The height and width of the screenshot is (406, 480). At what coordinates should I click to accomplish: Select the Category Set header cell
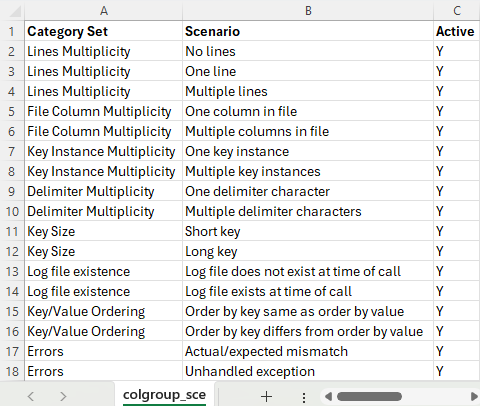[x=104, y=31]
